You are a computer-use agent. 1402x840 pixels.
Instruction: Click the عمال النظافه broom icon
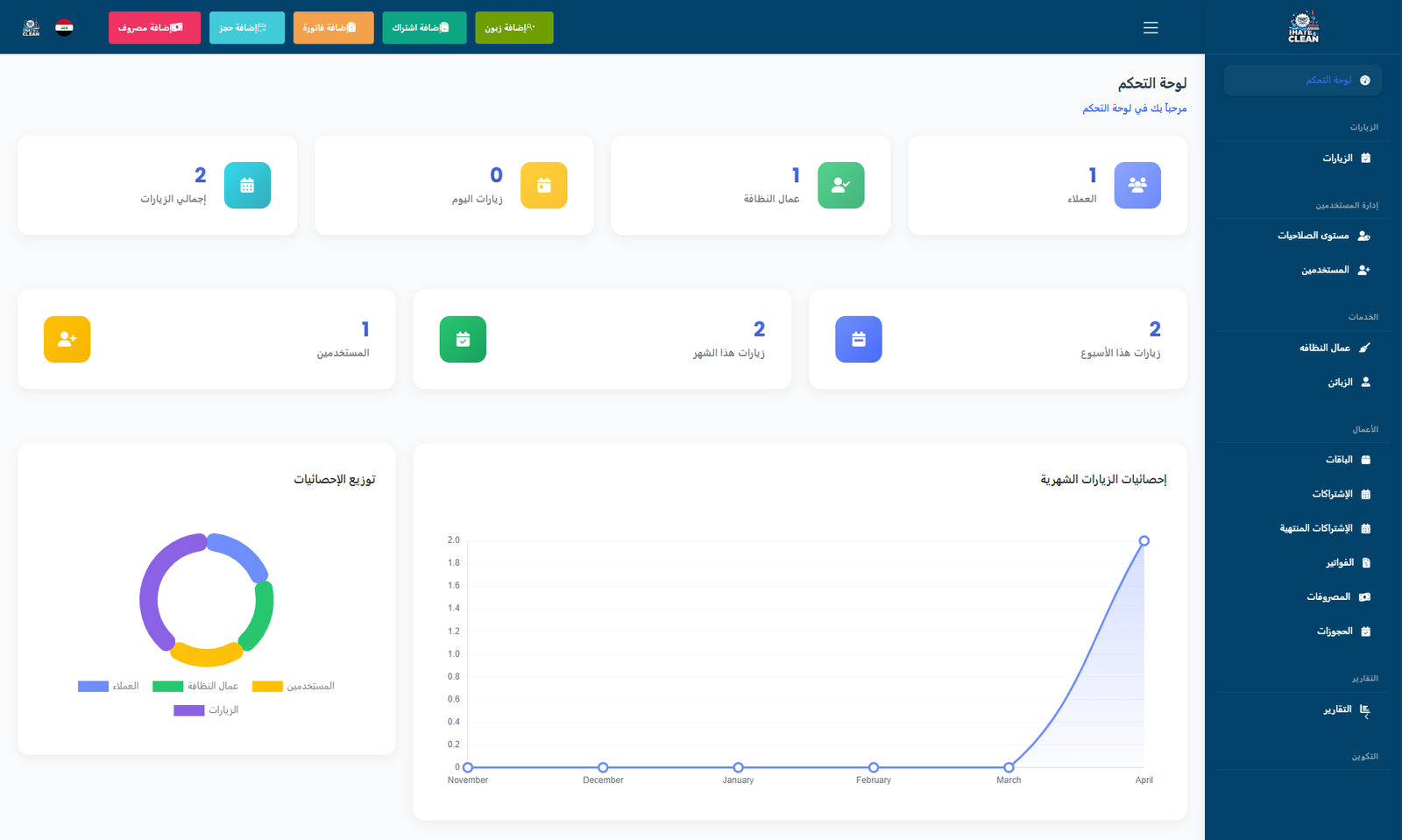[x=1365, y=348]
